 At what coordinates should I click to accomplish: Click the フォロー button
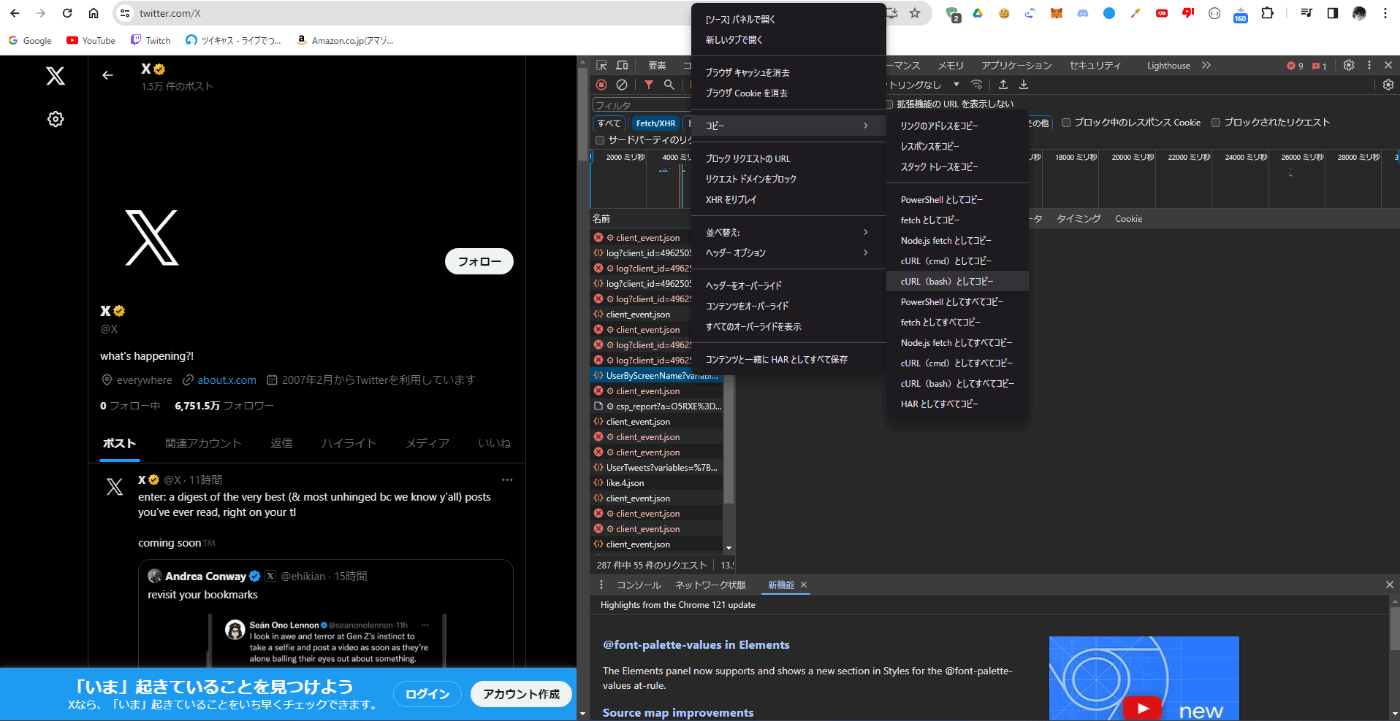[x=479, y=261]
